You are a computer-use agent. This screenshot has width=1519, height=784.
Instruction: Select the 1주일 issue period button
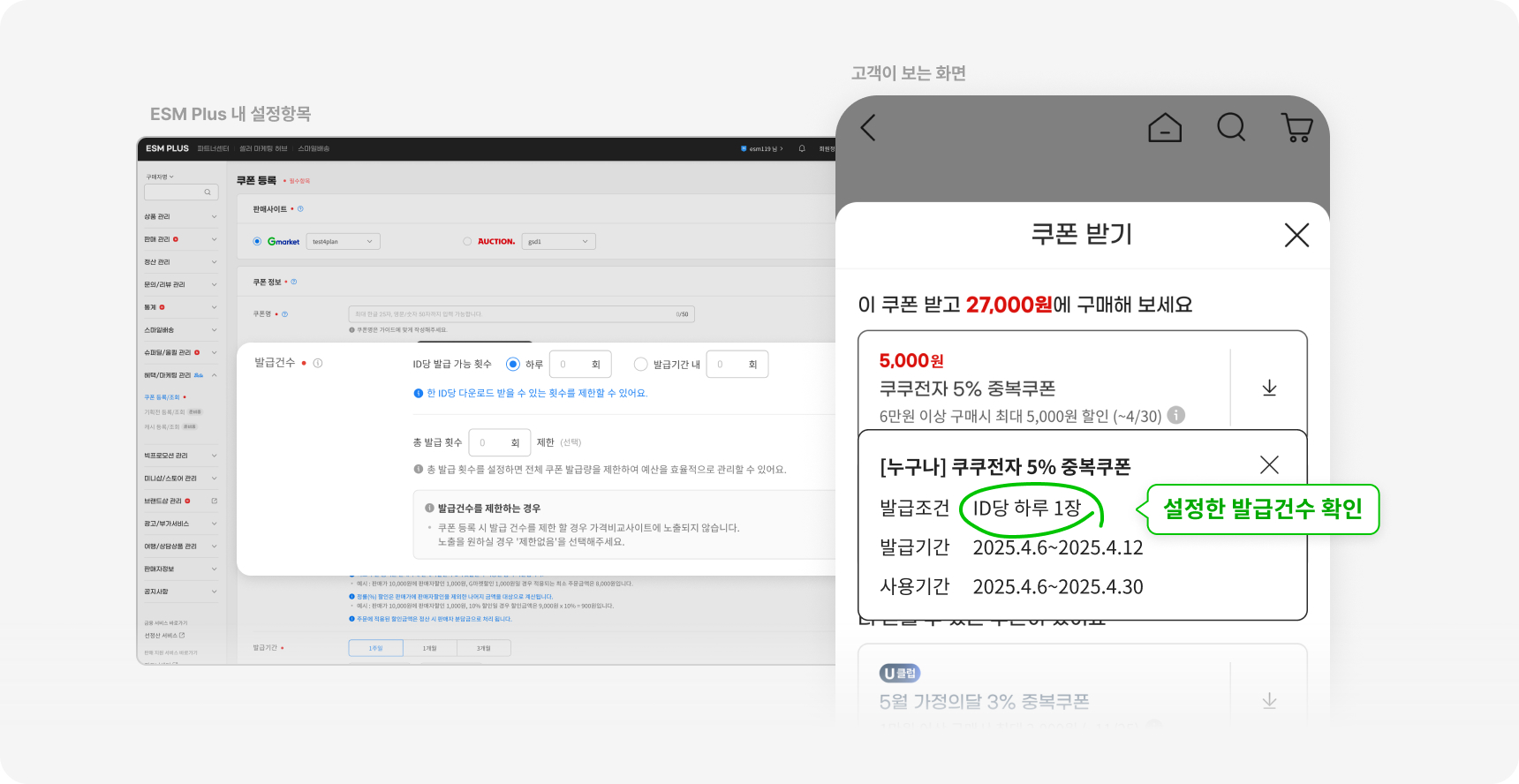[x=376, y=648]
